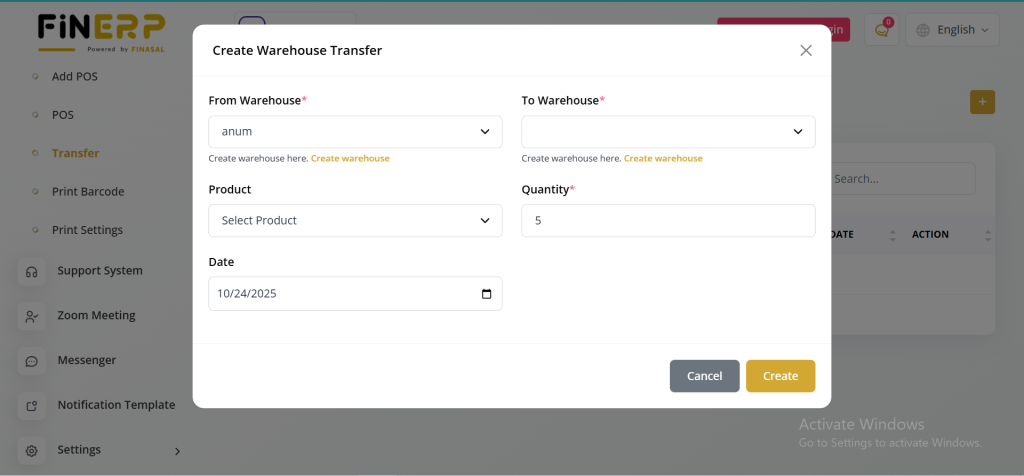Close the Create Warehouse Transfer dialog
1024x476 pixels.
pos(805,50)
